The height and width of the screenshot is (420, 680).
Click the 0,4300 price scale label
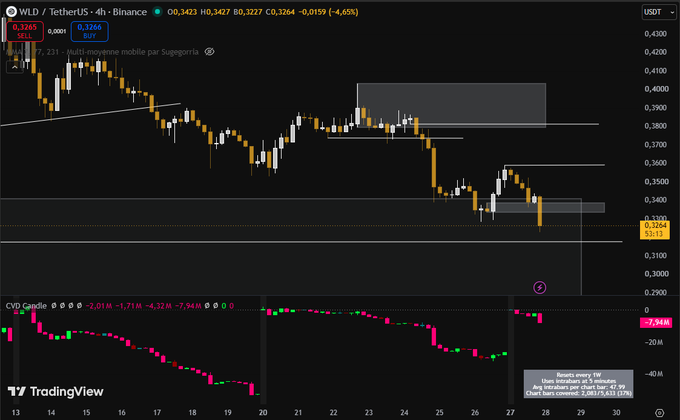(x=655, y=33)
